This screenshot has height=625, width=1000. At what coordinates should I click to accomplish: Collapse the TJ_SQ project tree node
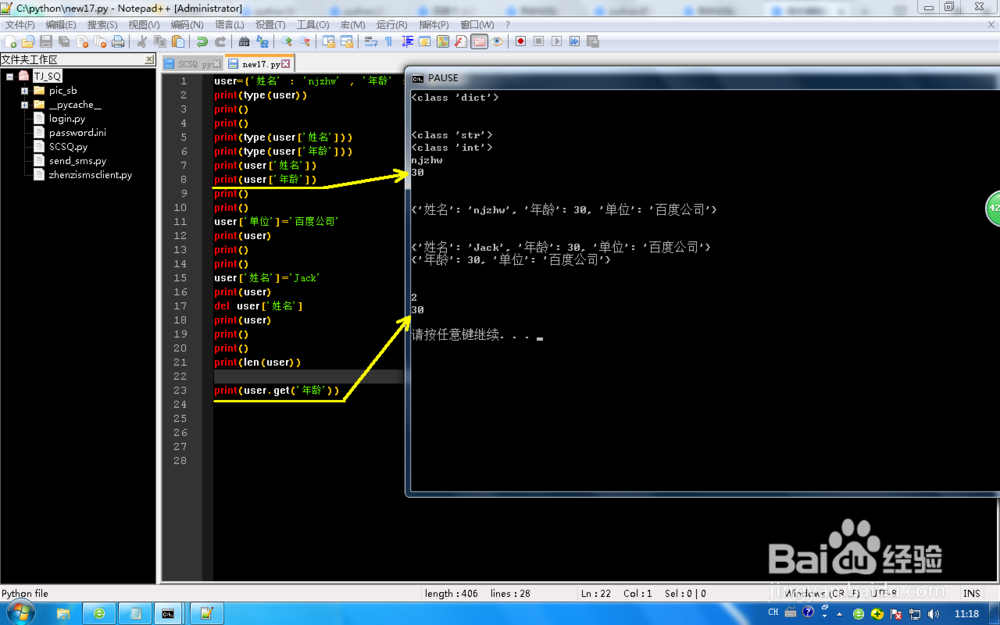point(9,76)
